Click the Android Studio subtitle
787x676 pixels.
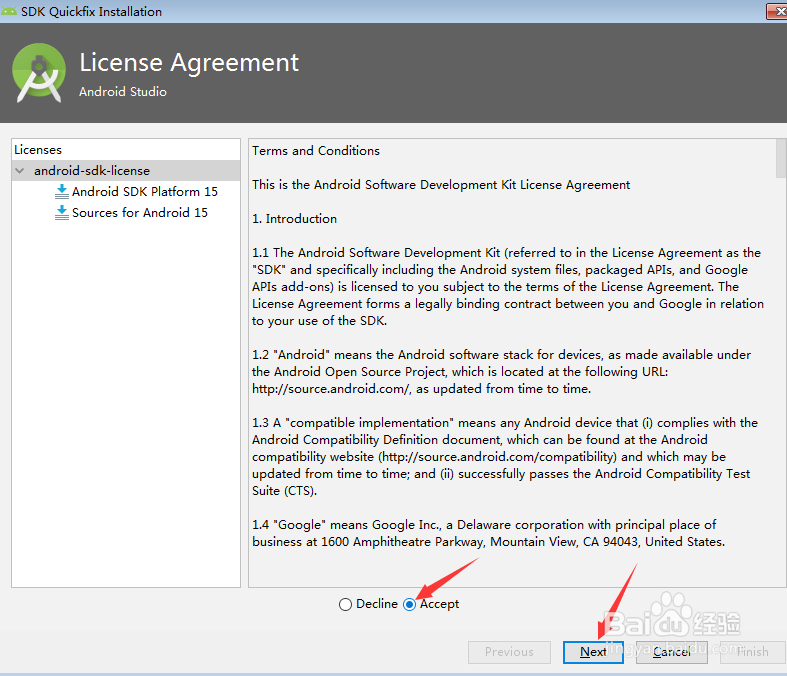(x=123, y=91)
